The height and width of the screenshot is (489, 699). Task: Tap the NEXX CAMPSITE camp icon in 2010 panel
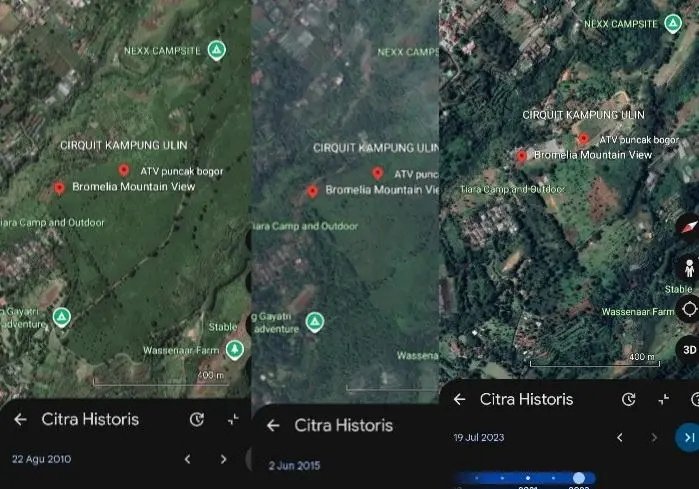[x=217, y=50]
